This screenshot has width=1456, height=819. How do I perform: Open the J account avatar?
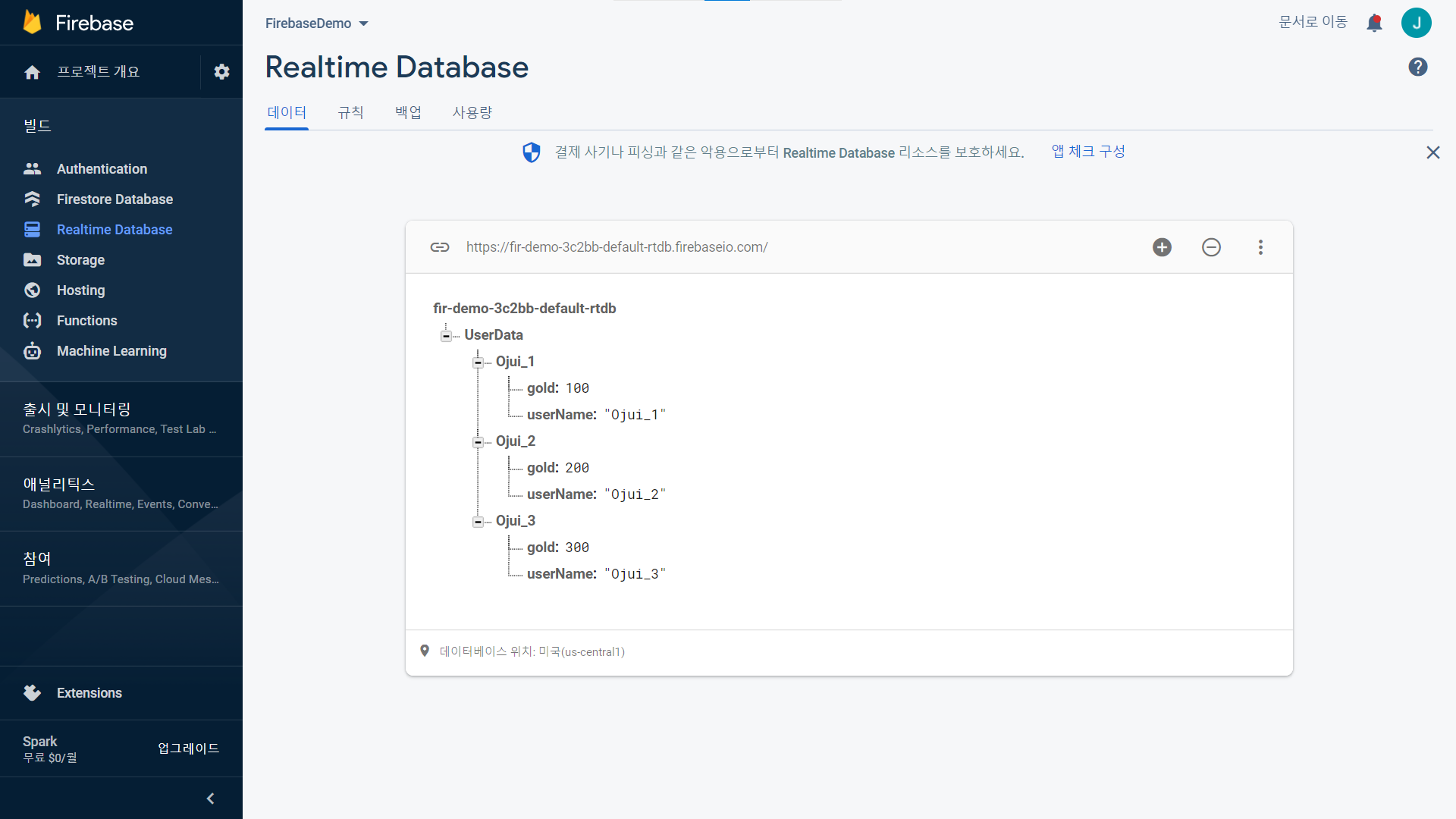1416,23
